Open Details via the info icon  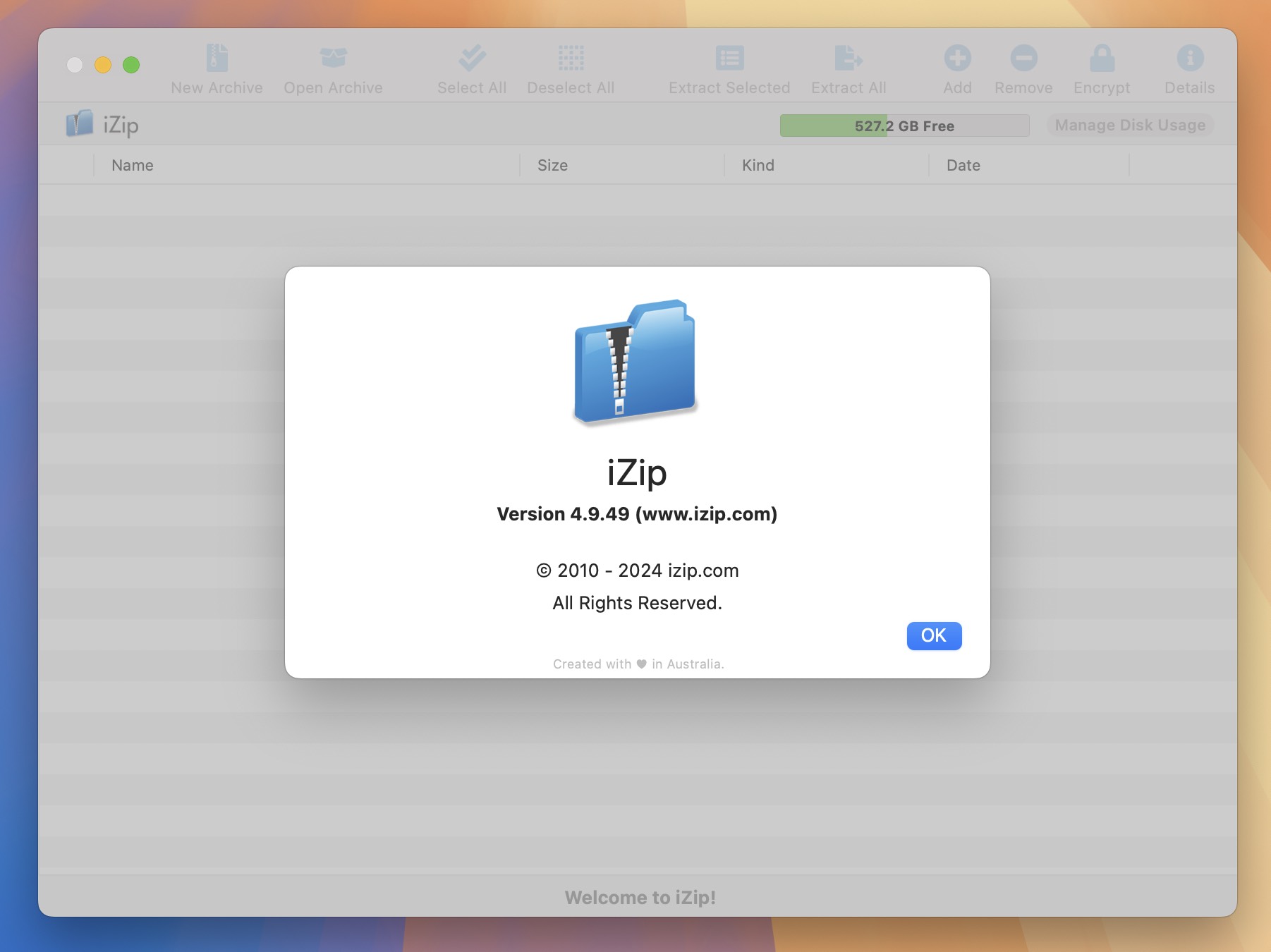click(1190, 58)
